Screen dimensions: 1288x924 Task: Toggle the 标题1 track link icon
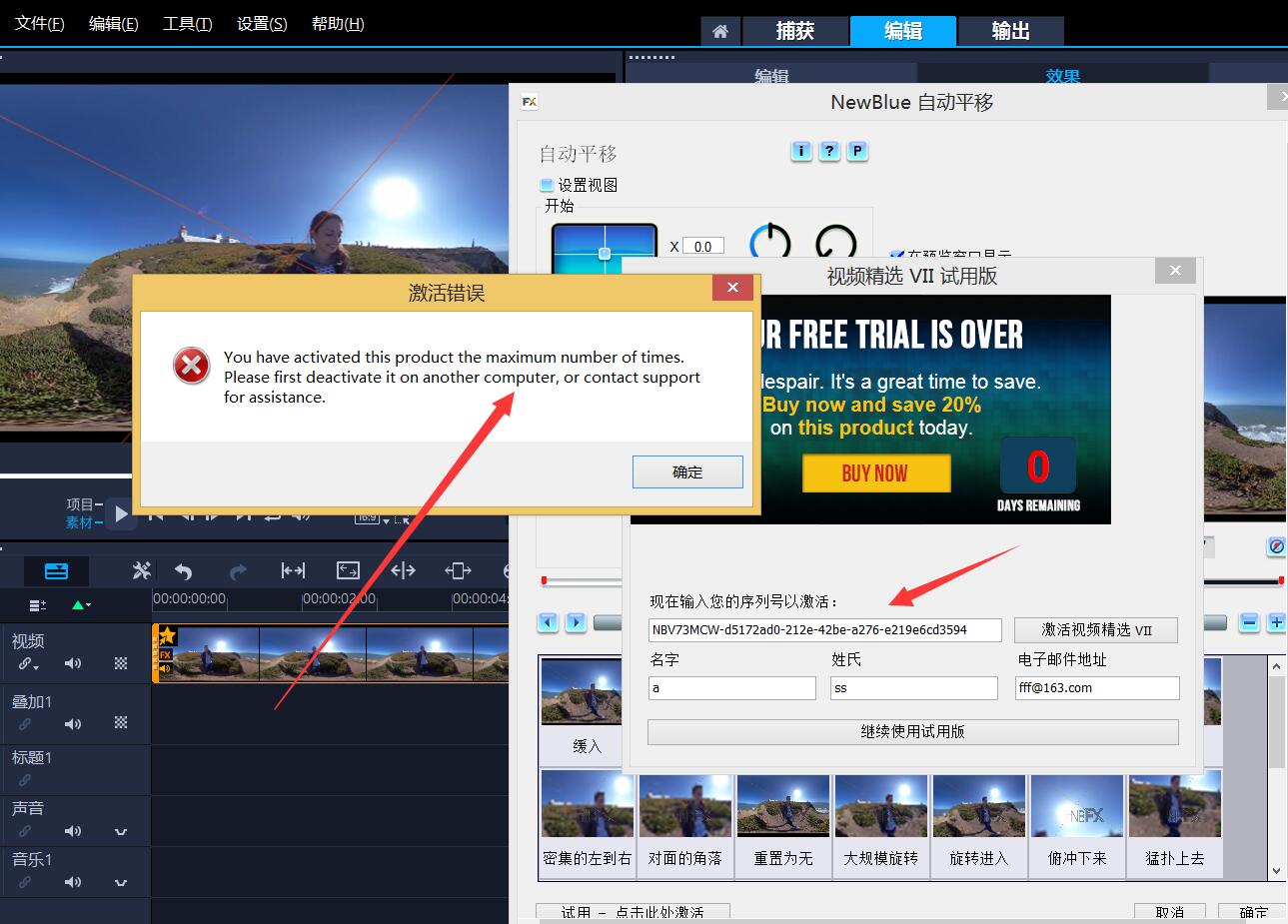(x=25, y=779)
